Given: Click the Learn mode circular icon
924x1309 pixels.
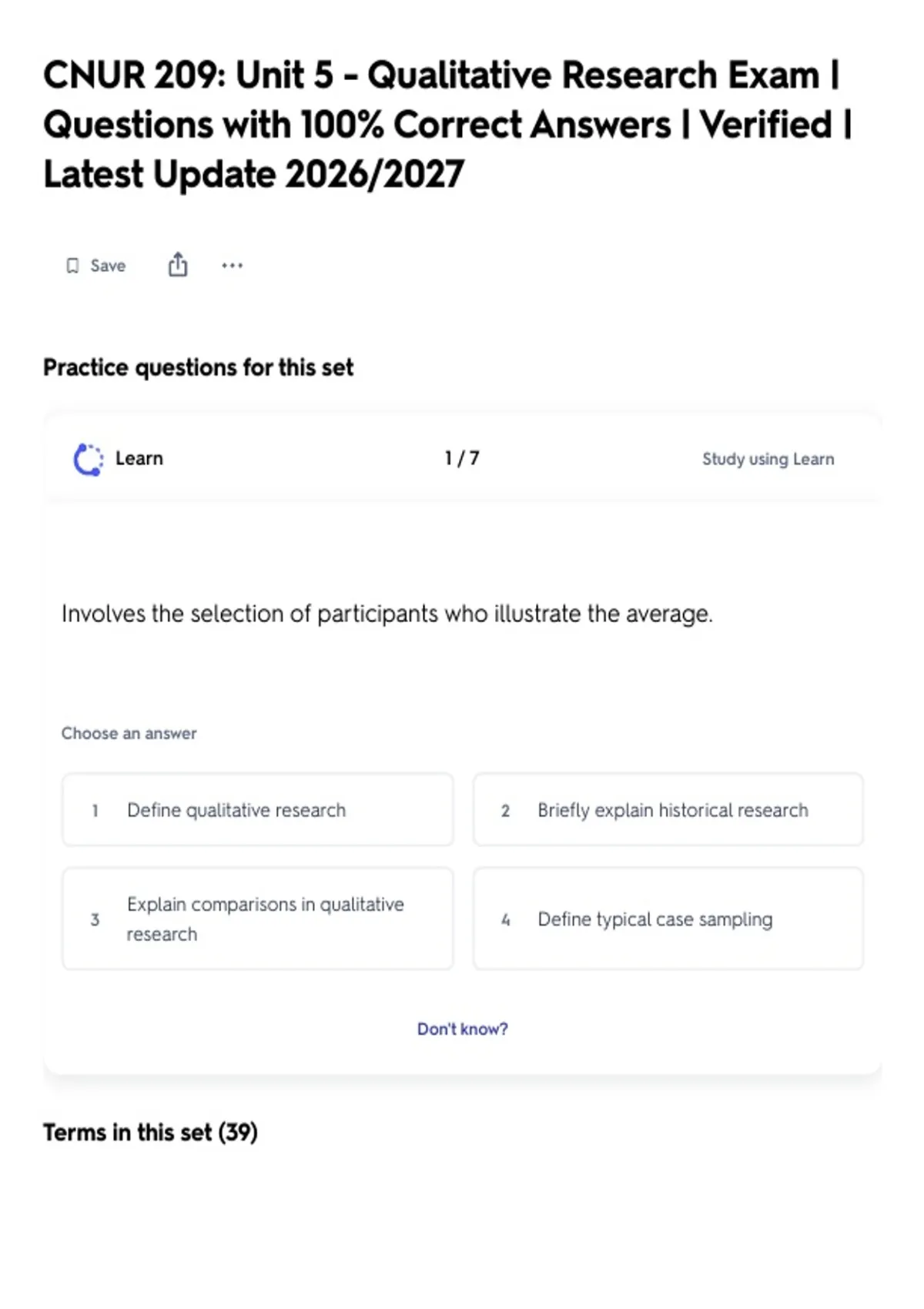Looking at the screenshot, I should coord(88,460).
